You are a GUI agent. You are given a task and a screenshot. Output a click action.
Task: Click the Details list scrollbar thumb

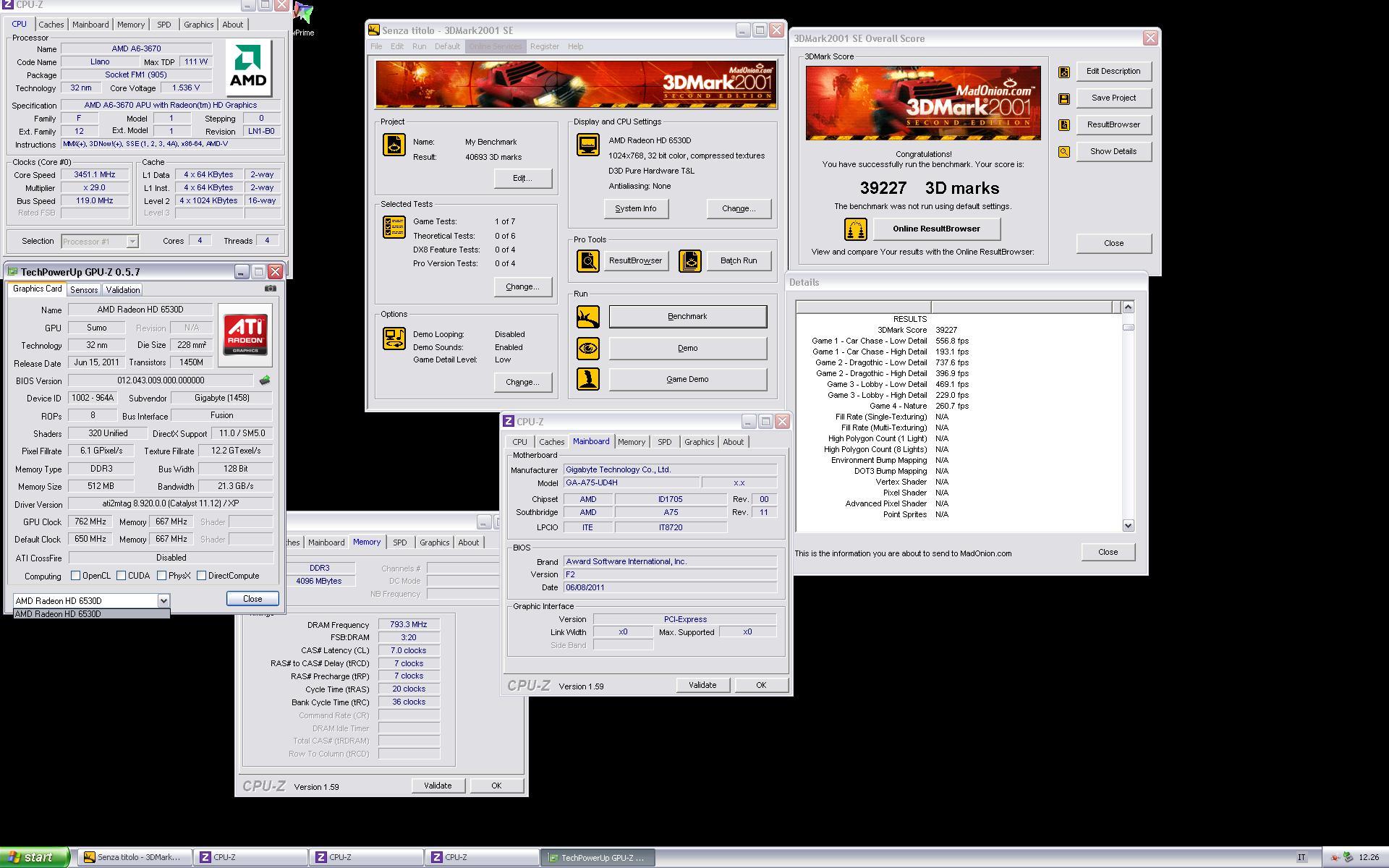[x=1128, y=327]
